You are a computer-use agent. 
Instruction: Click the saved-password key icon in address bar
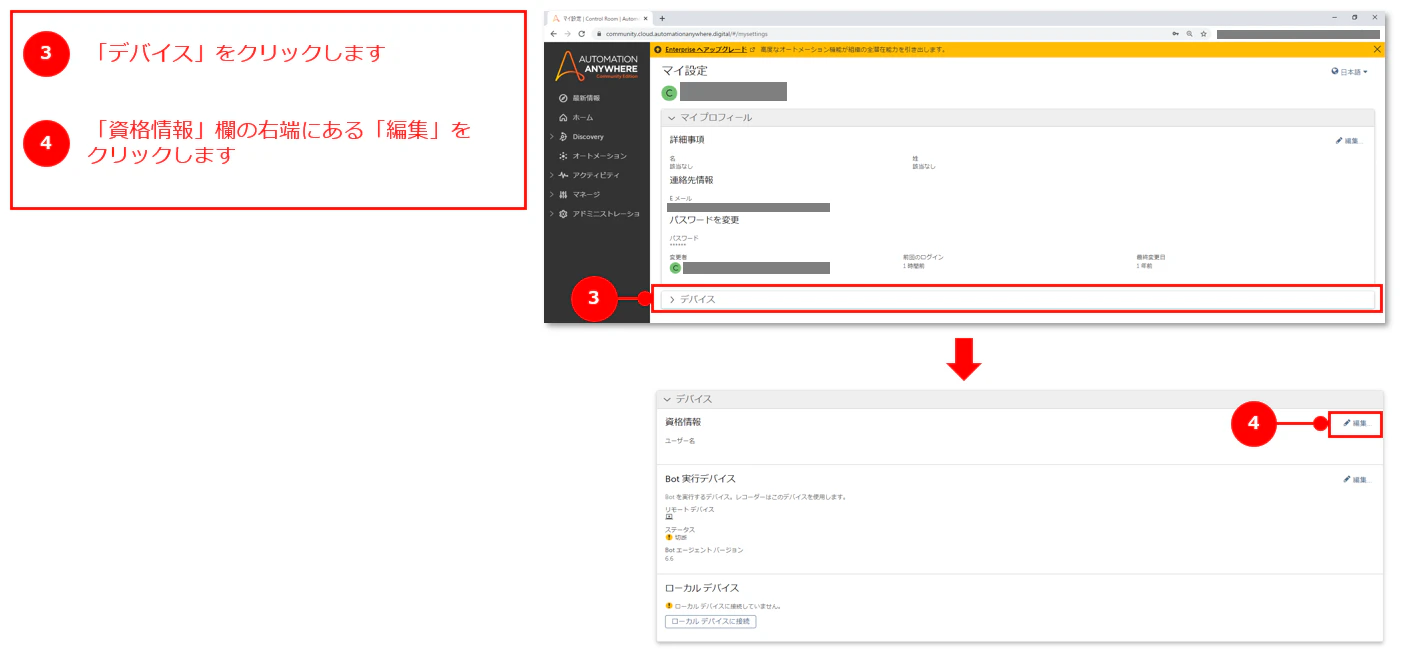(x=1175, y=34)
